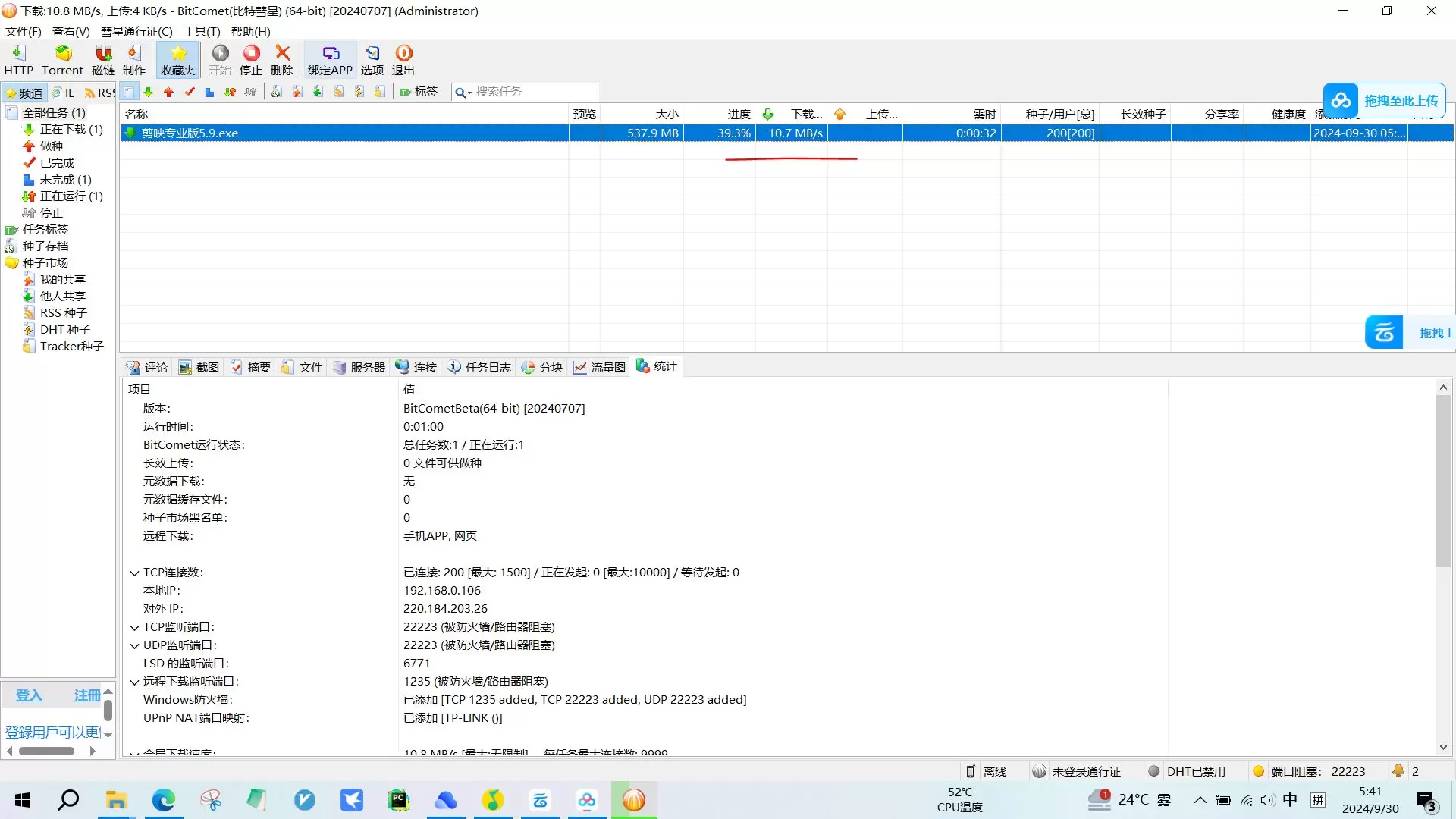Filter by all tasks white page icon
The height and width of the screenshot is (819, 1456).
coord(129,92)
